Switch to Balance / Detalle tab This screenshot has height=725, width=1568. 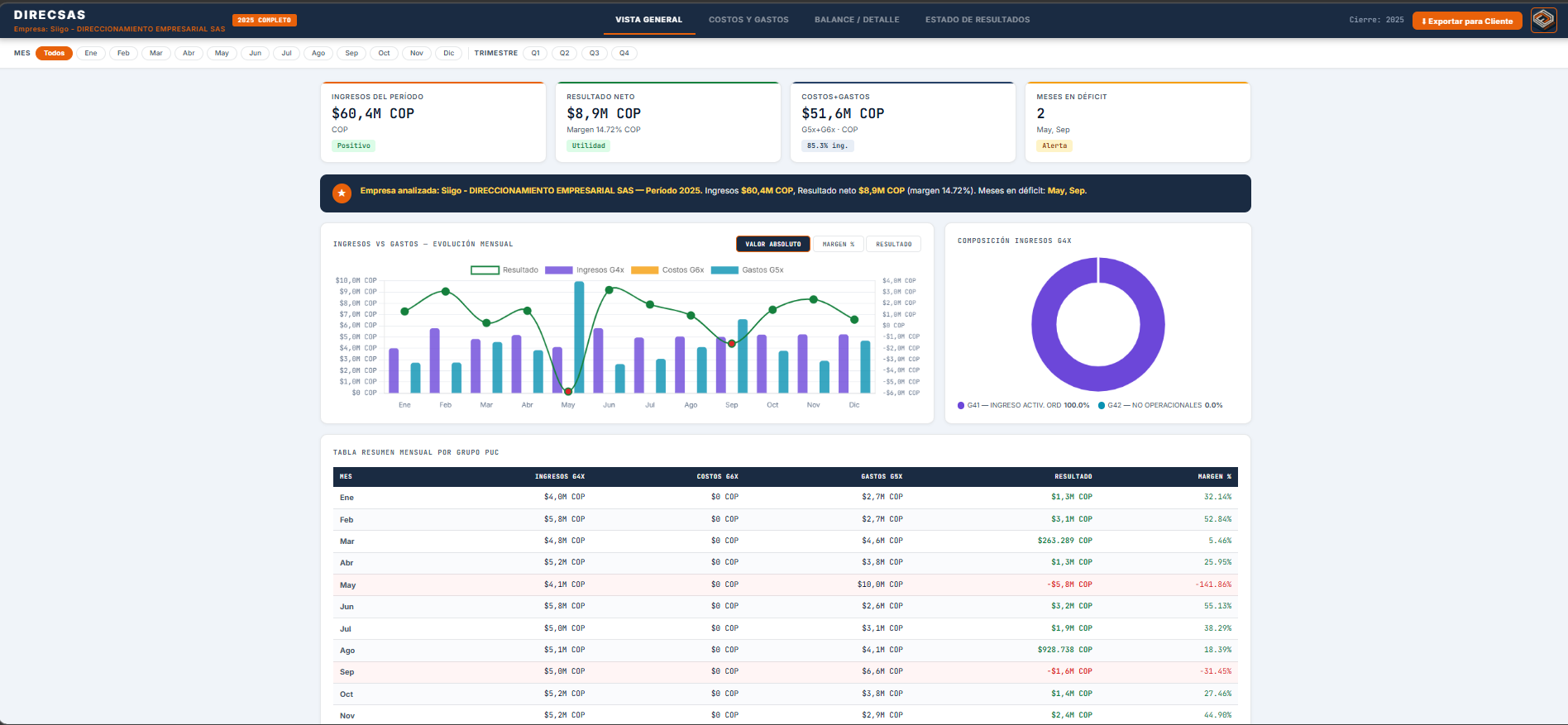[857, 20]
